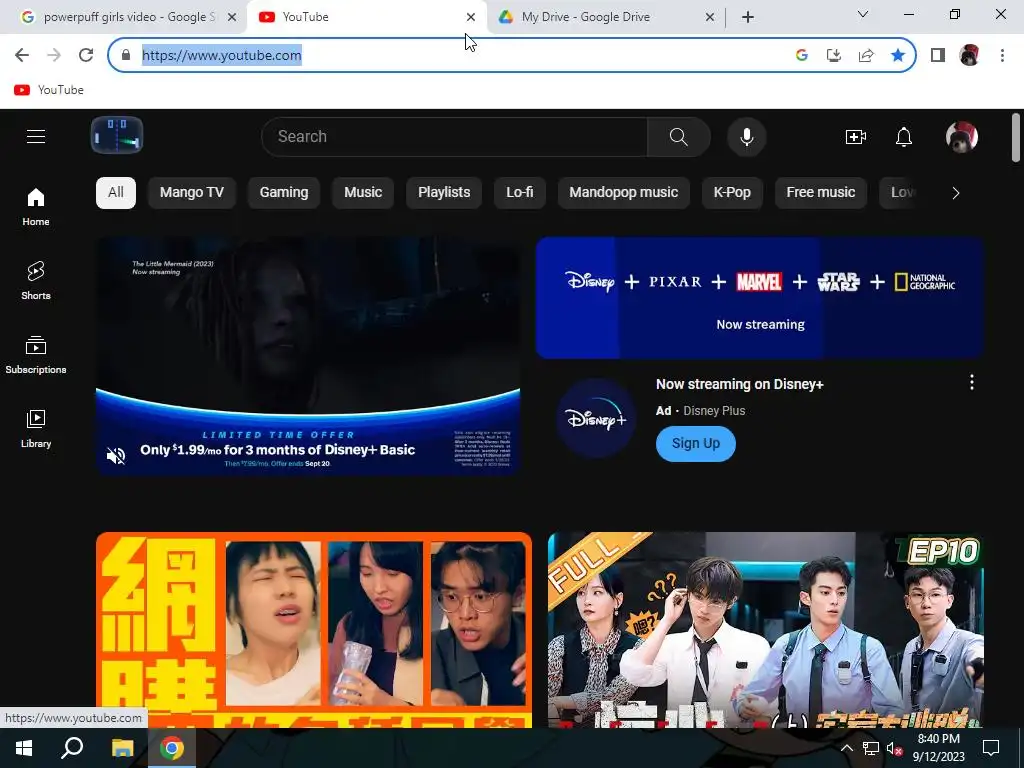
Task: Select the Gaming chip
Action: (283, 193)
